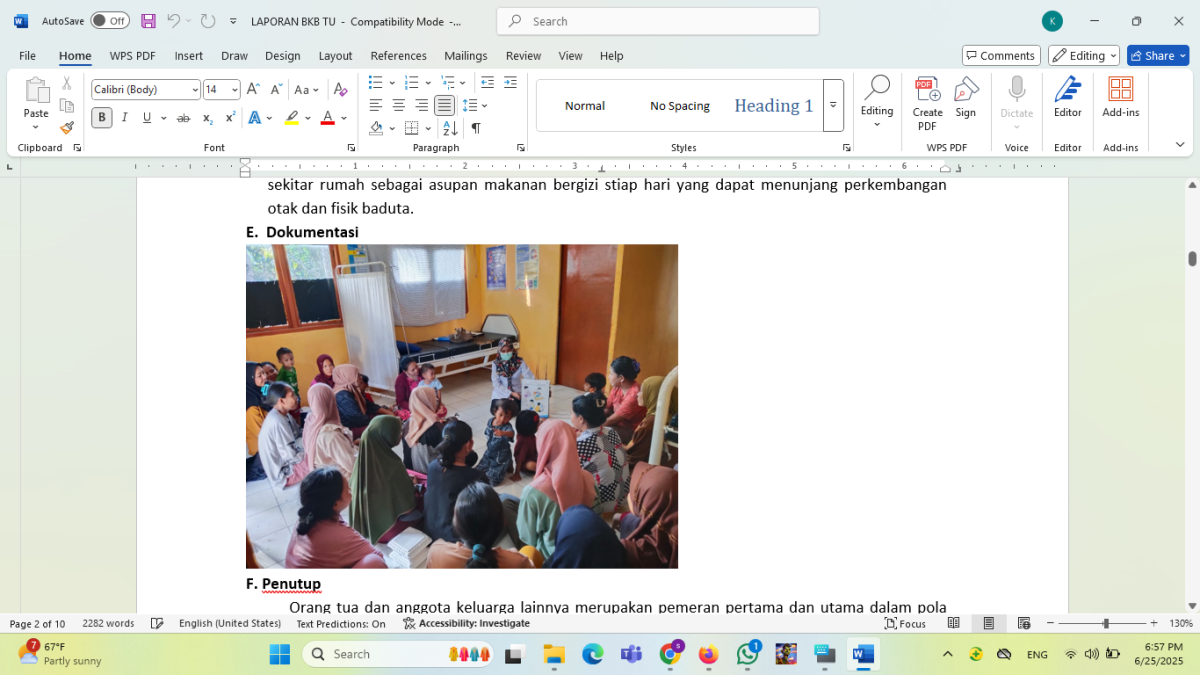Enable center text alignment
1200x675 pixels.
point(398,105)
